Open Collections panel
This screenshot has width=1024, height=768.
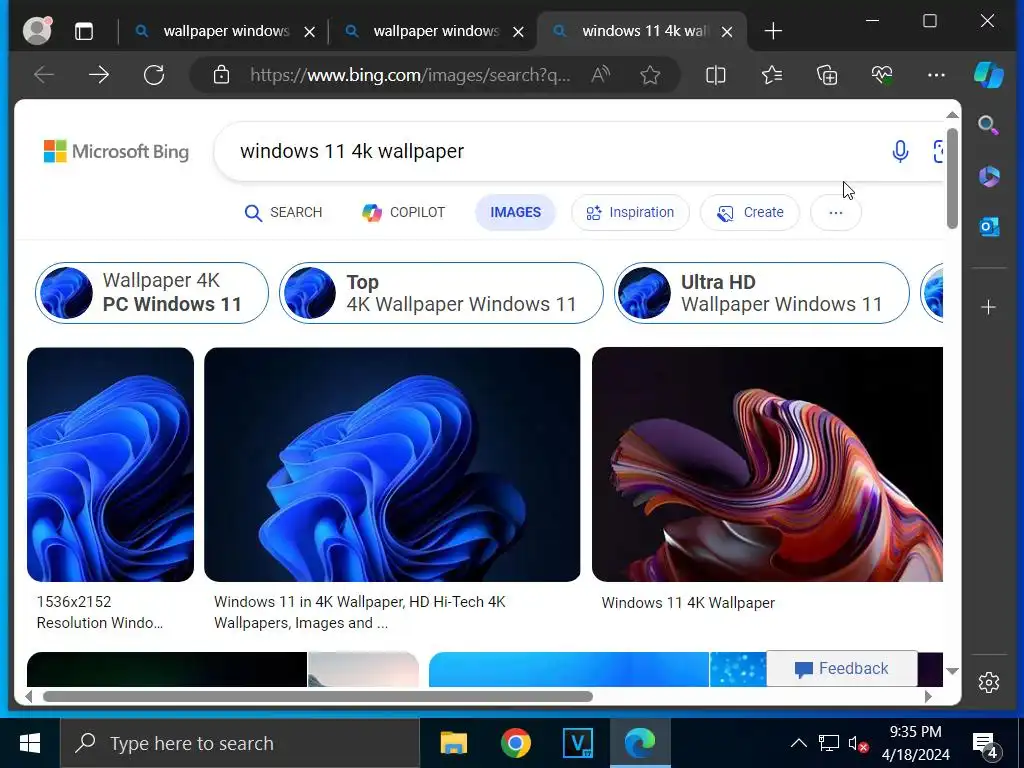pos(827,75)
